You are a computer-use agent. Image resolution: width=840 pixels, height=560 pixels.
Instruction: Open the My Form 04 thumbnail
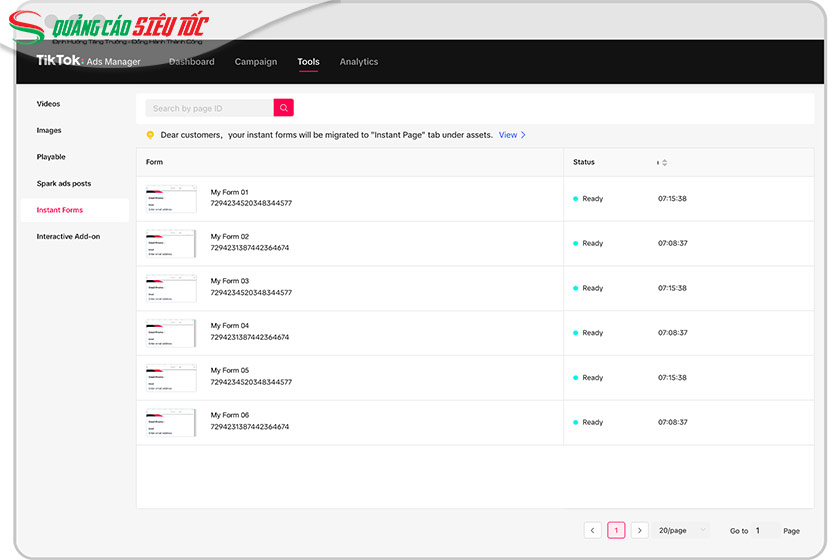171,332
